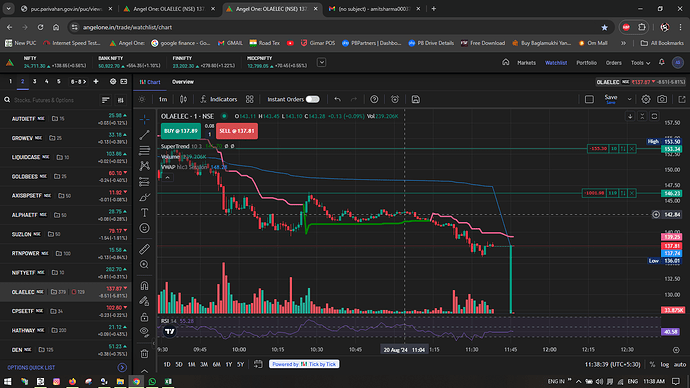Image resolution: width=690 pixels, height=388 pixels.
Task: Select the ruler measure tool
Action: (144, 249)
